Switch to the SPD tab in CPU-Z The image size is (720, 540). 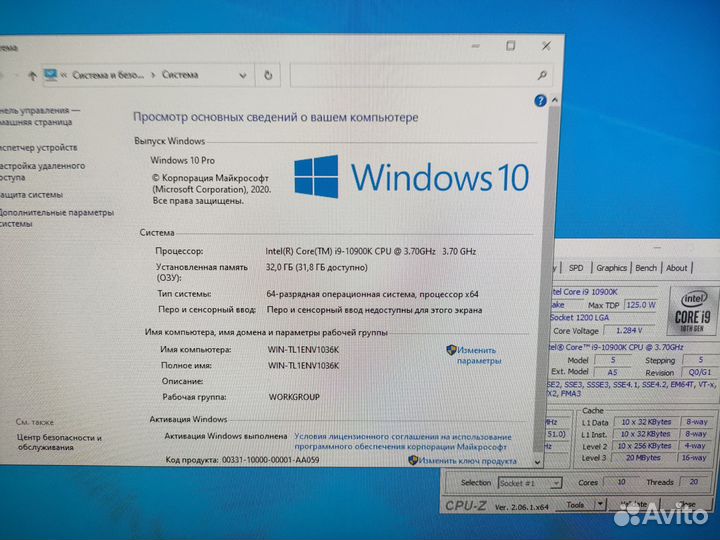[x=576, y=268]
